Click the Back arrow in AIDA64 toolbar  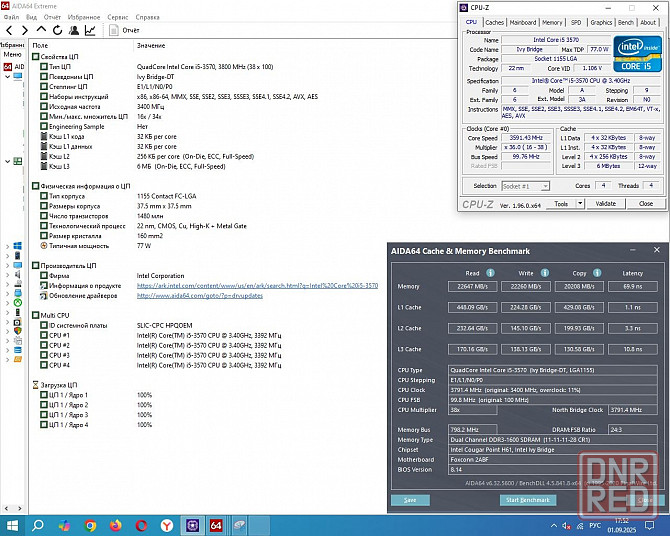pos(8,31)
